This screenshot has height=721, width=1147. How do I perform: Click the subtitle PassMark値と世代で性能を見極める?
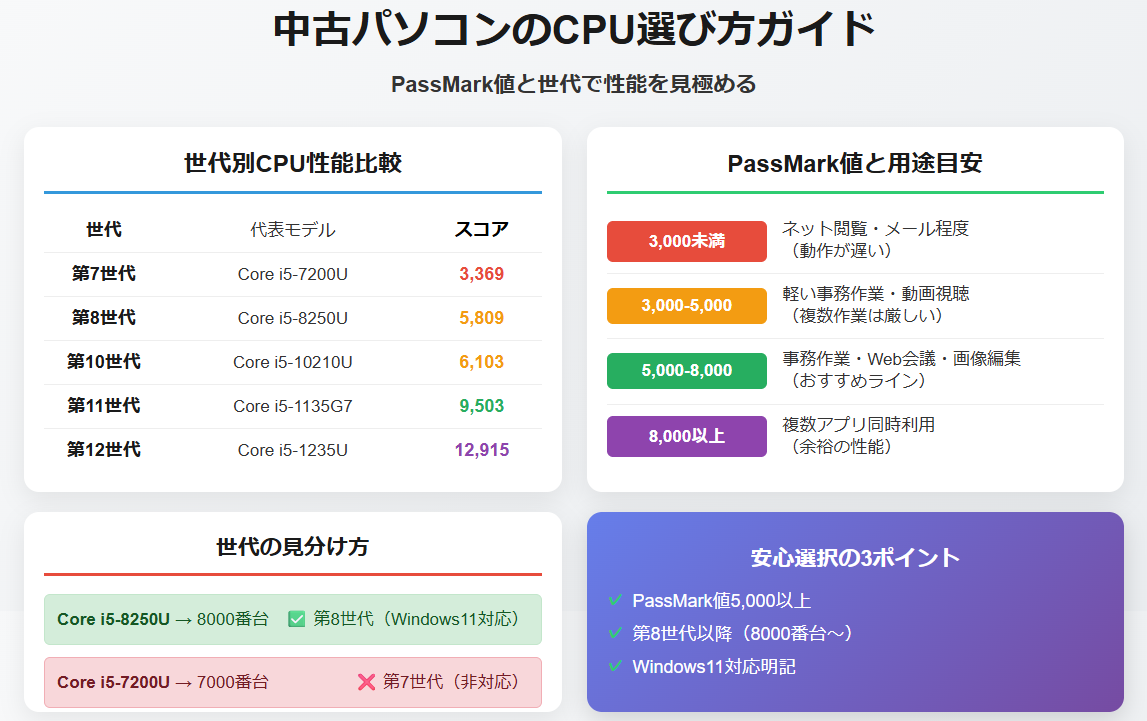[574, 84]
